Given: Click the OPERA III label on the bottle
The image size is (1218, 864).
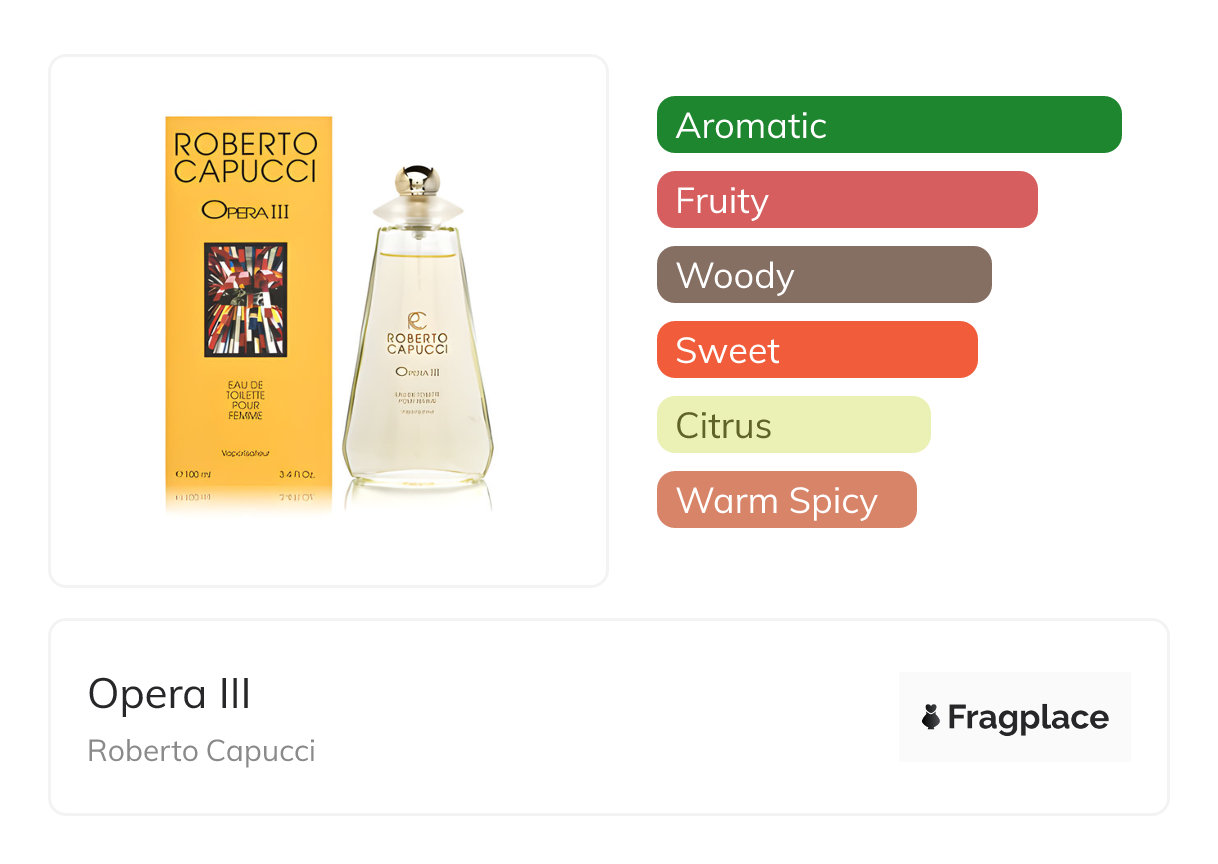Looking at the screenshot, I should (418, 372).
